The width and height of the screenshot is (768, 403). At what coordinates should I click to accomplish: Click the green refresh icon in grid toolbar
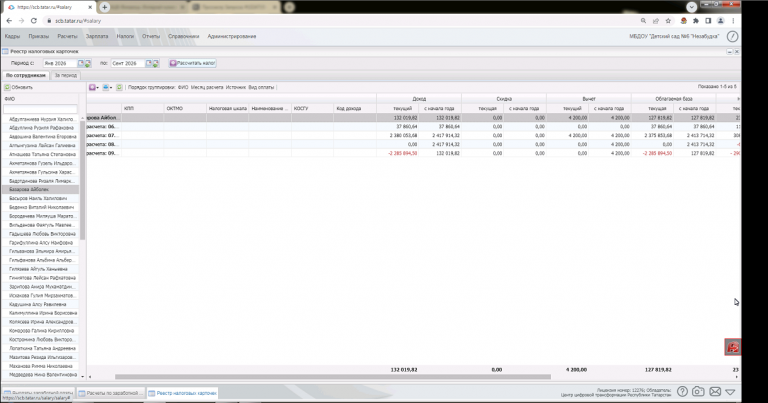[x=119, y=87]
